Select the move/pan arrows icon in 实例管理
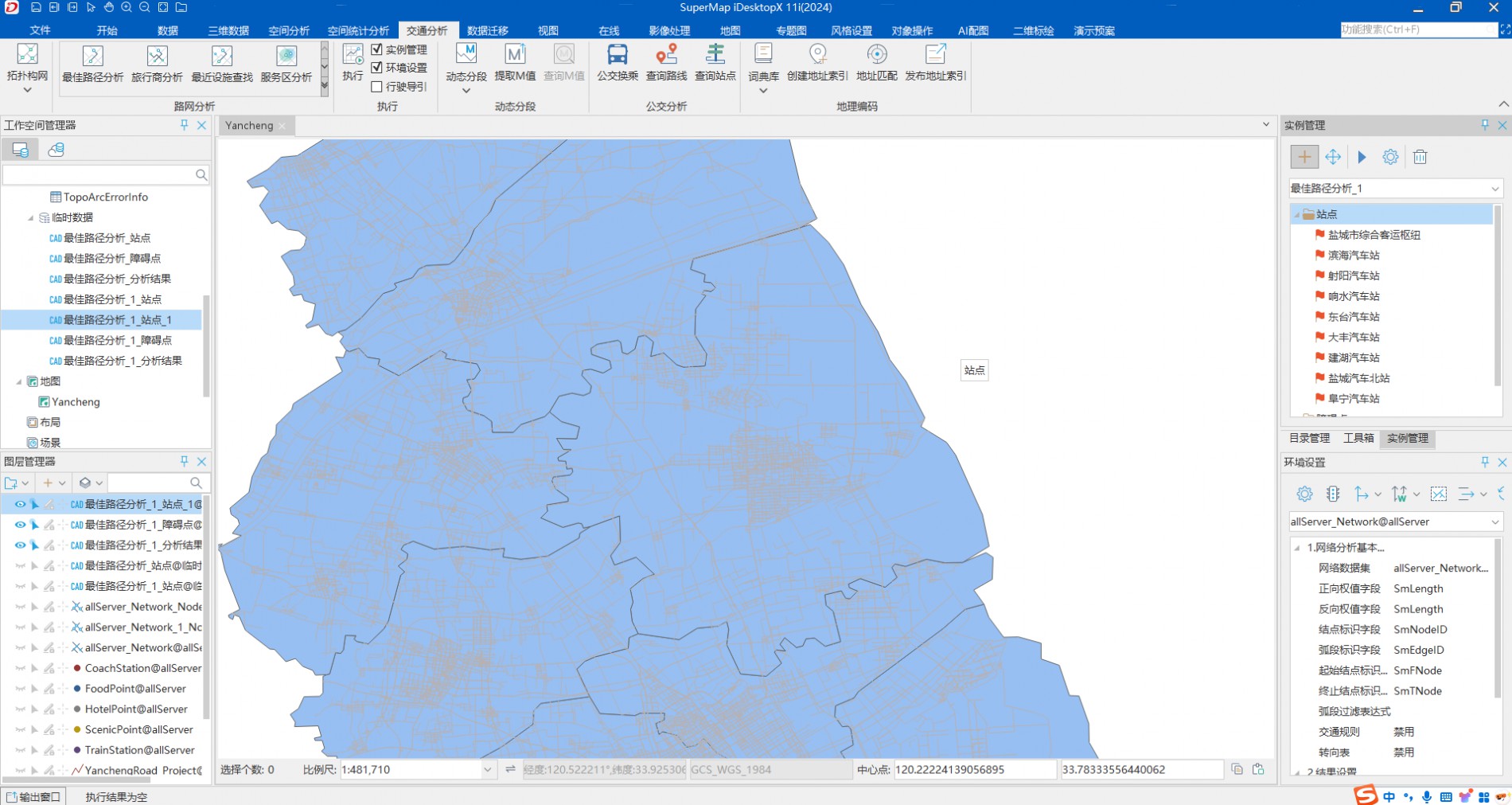1512x805 pixels. [1333, 157]
